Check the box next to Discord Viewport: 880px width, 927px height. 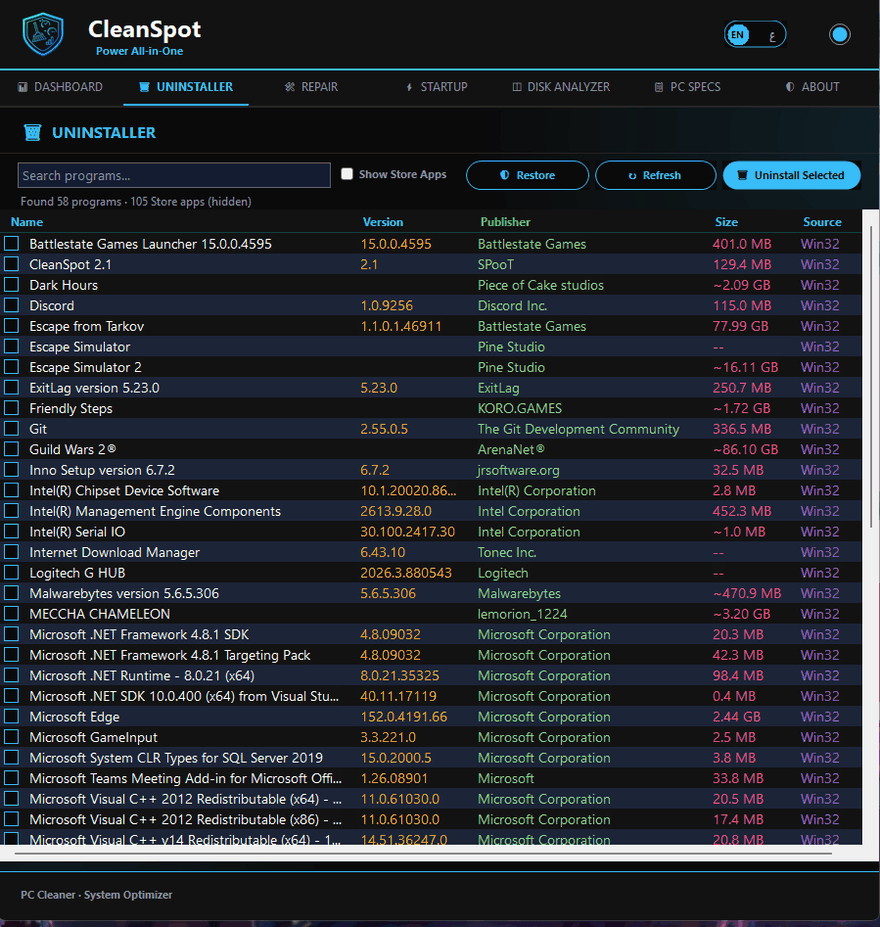(11, 305)
